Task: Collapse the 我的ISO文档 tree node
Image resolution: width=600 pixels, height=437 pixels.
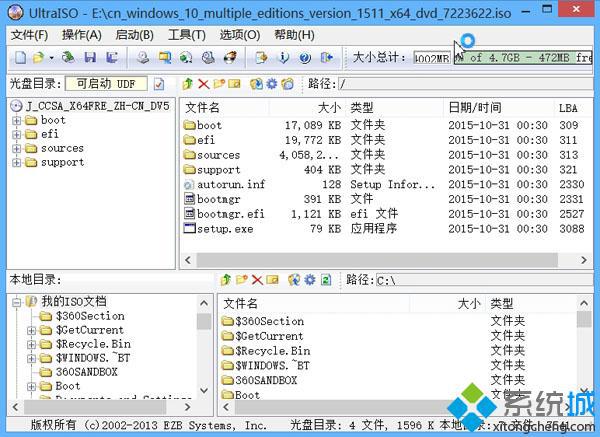Action: [16, 302]
